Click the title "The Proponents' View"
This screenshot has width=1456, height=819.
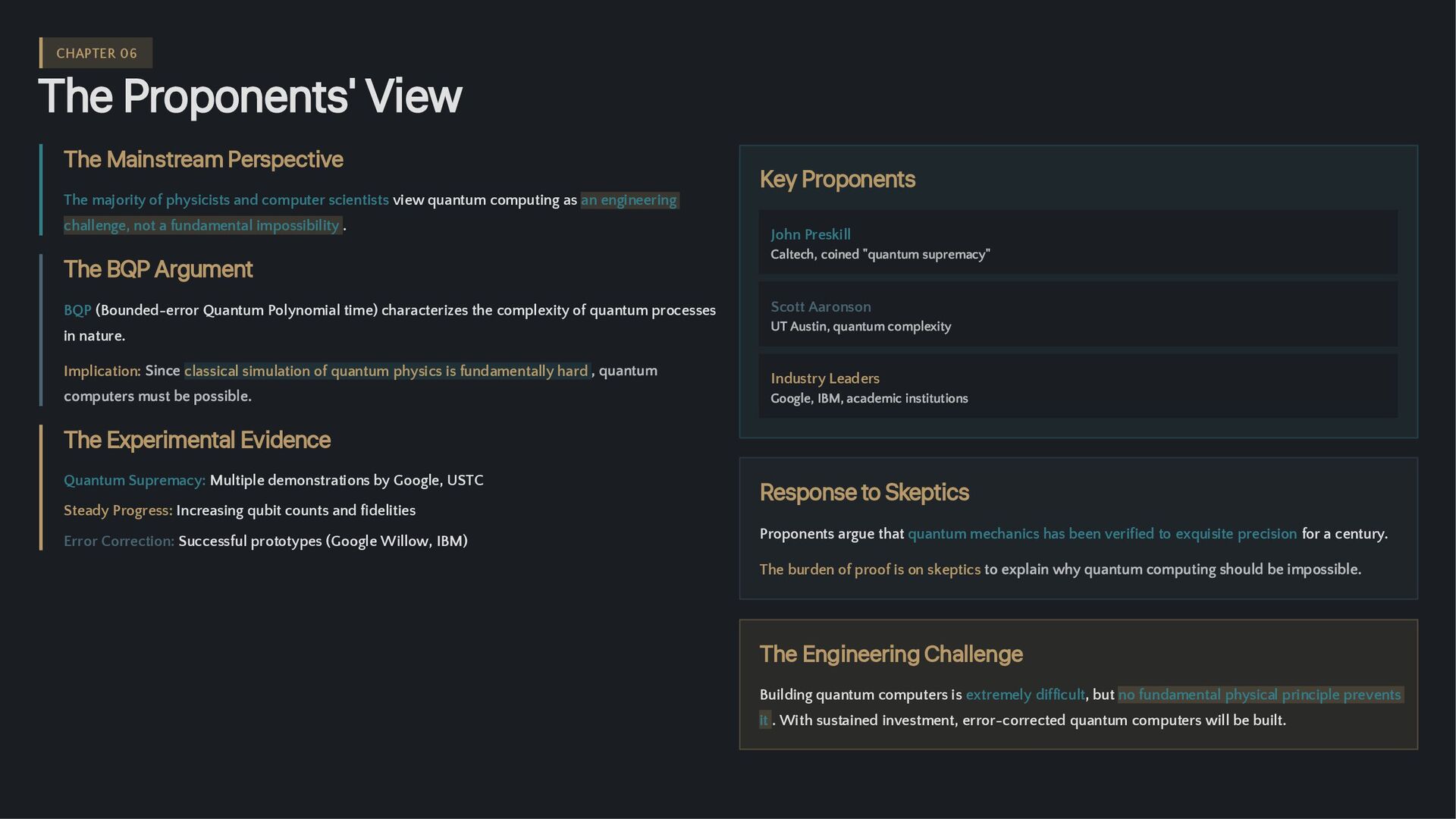249,96
